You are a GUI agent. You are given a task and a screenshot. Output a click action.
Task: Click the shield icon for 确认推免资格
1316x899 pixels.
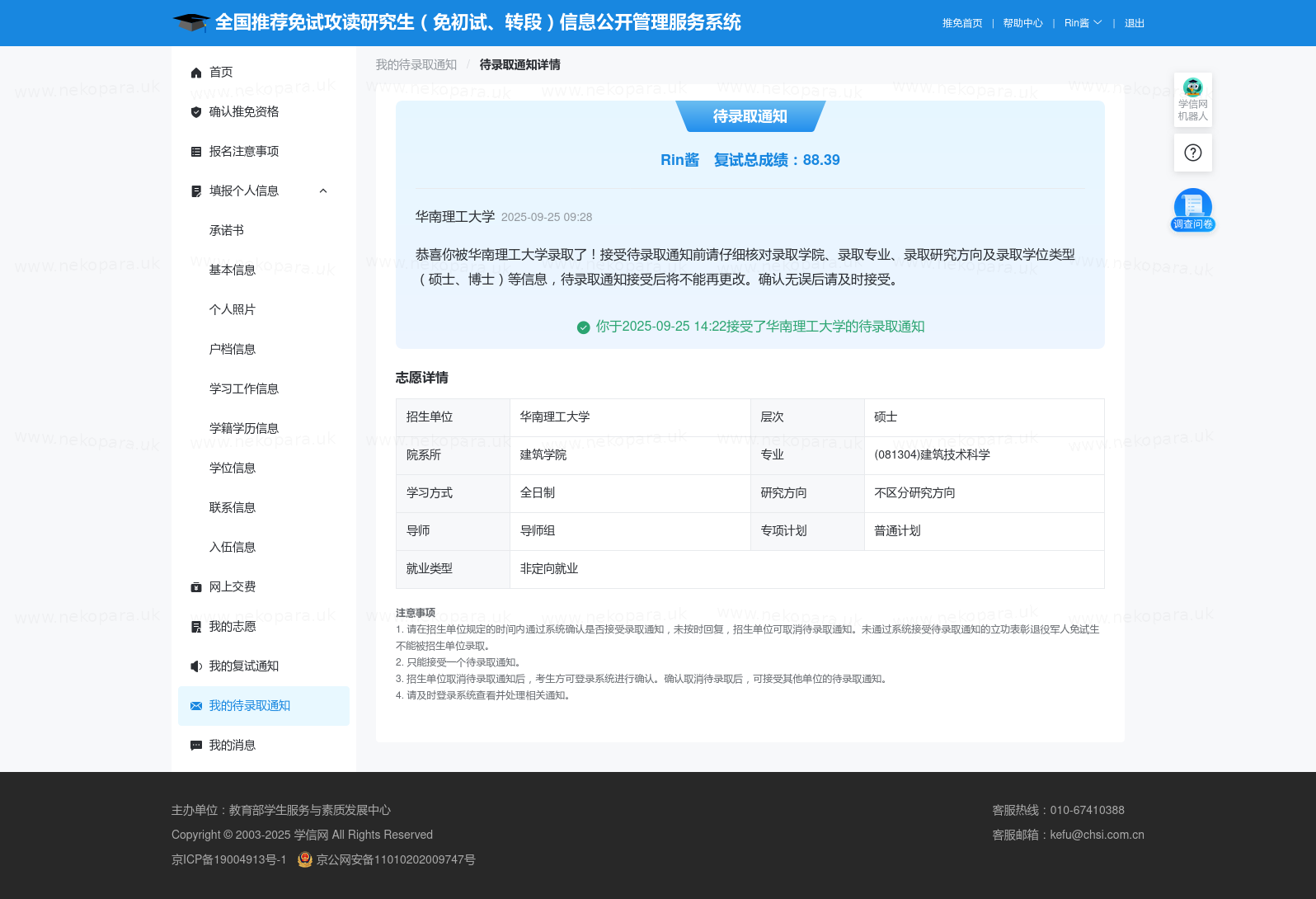(196, 112)
